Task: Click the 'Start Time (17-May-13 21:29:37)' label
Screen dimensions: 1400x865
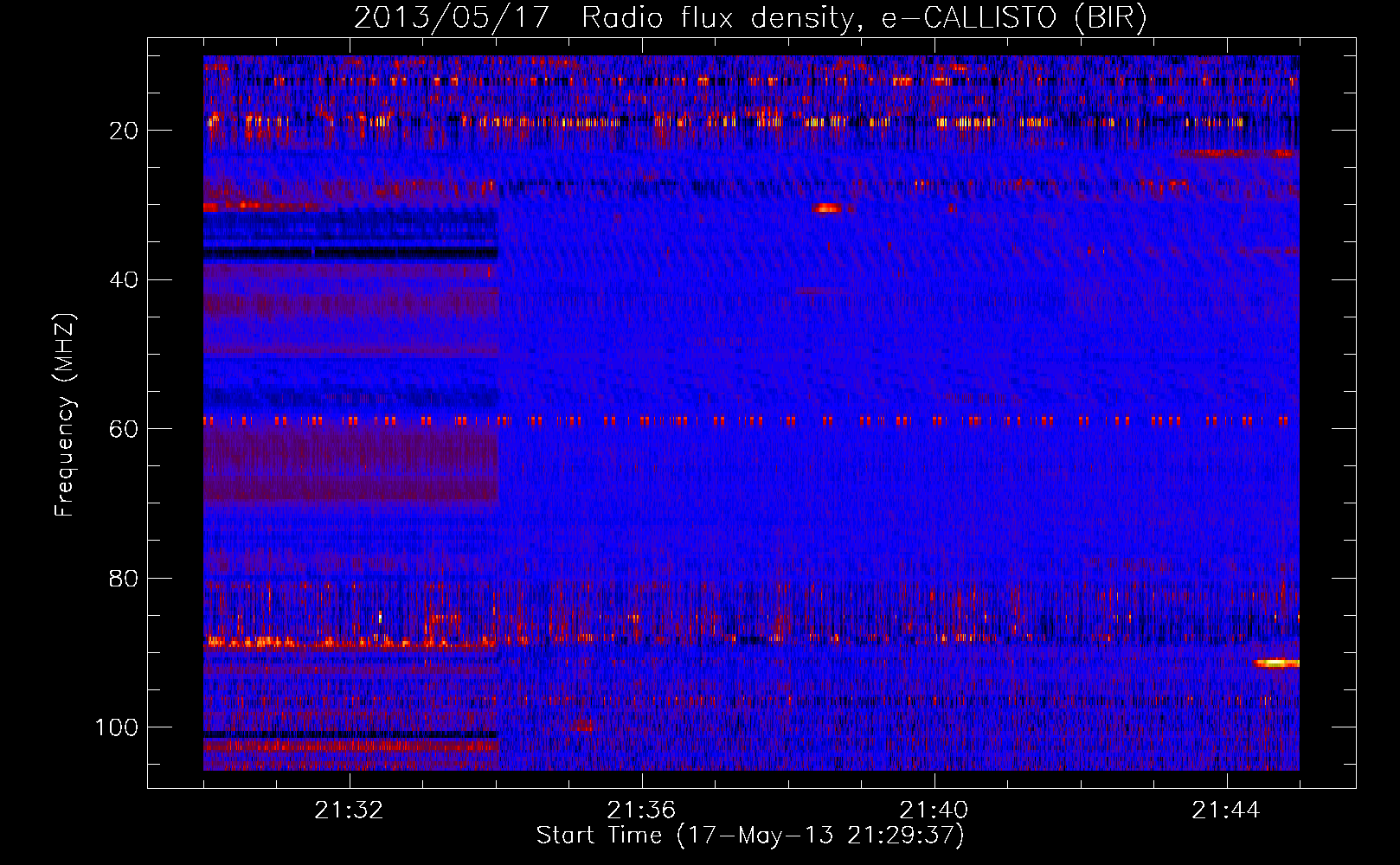Action: click(750, 836)
